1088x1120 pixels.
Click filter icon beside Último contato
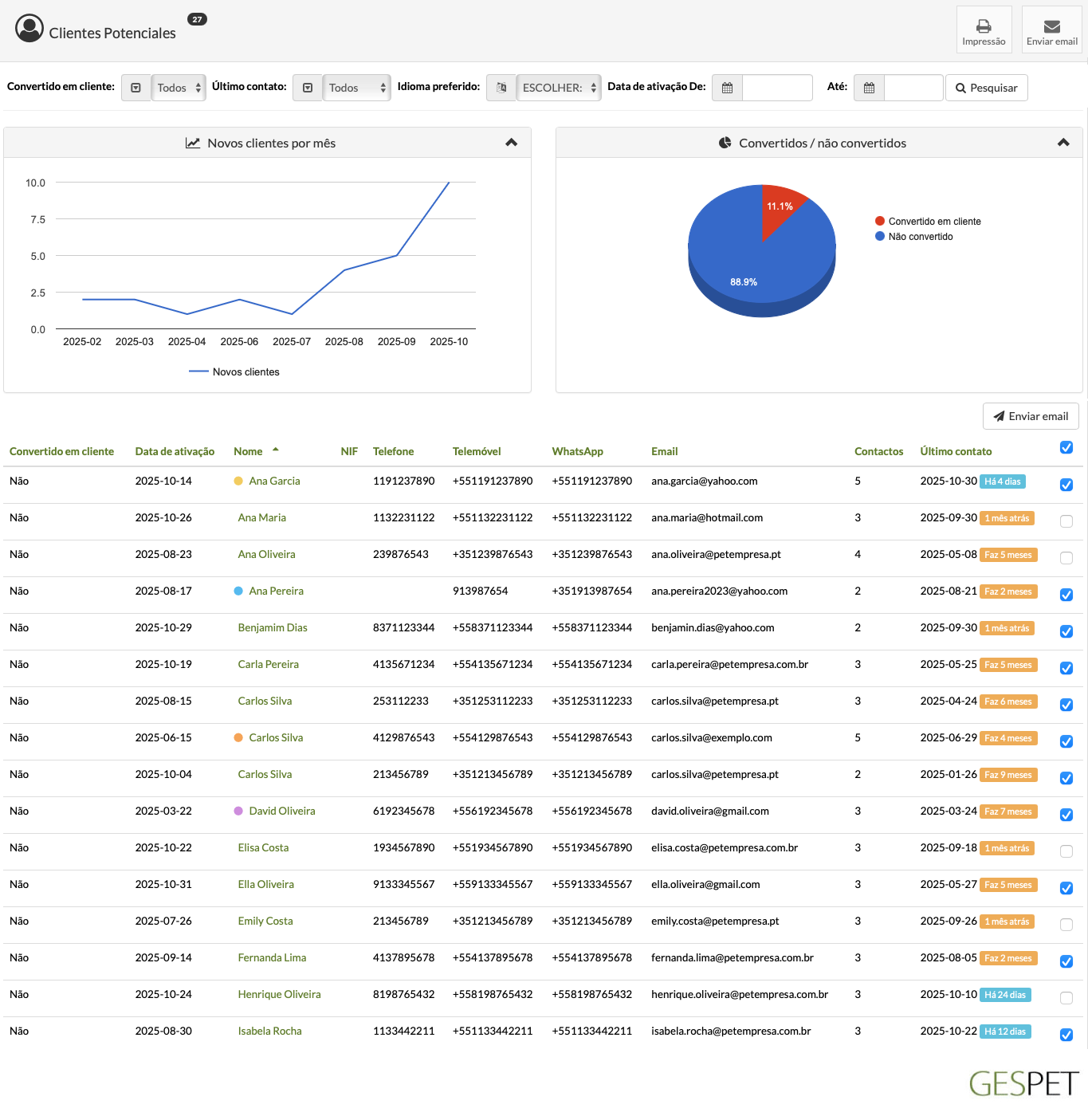coord(308,88)
